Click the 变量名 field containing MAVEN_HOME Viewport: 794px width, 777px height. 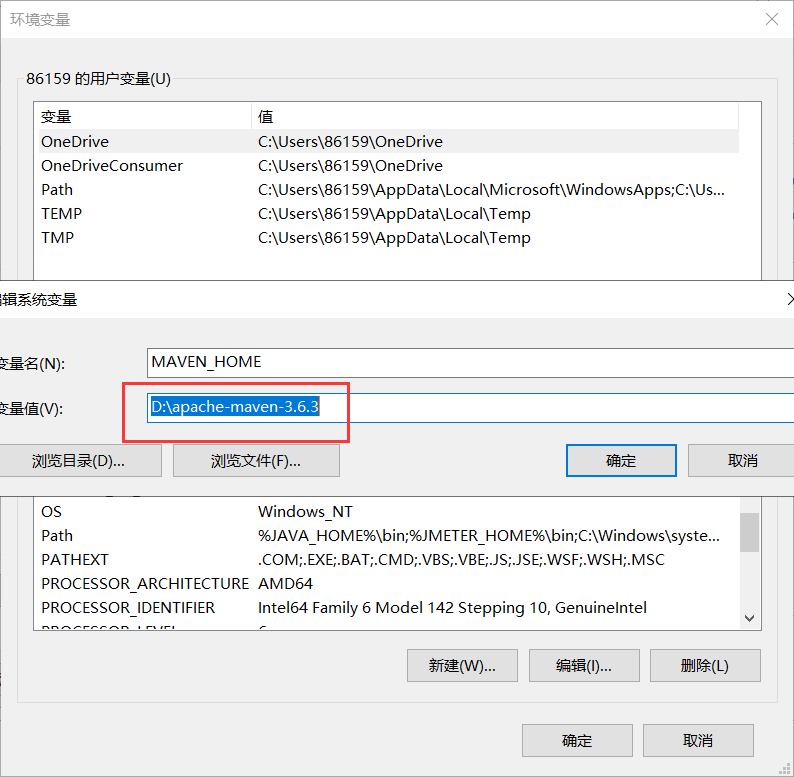tap(470, 362)
